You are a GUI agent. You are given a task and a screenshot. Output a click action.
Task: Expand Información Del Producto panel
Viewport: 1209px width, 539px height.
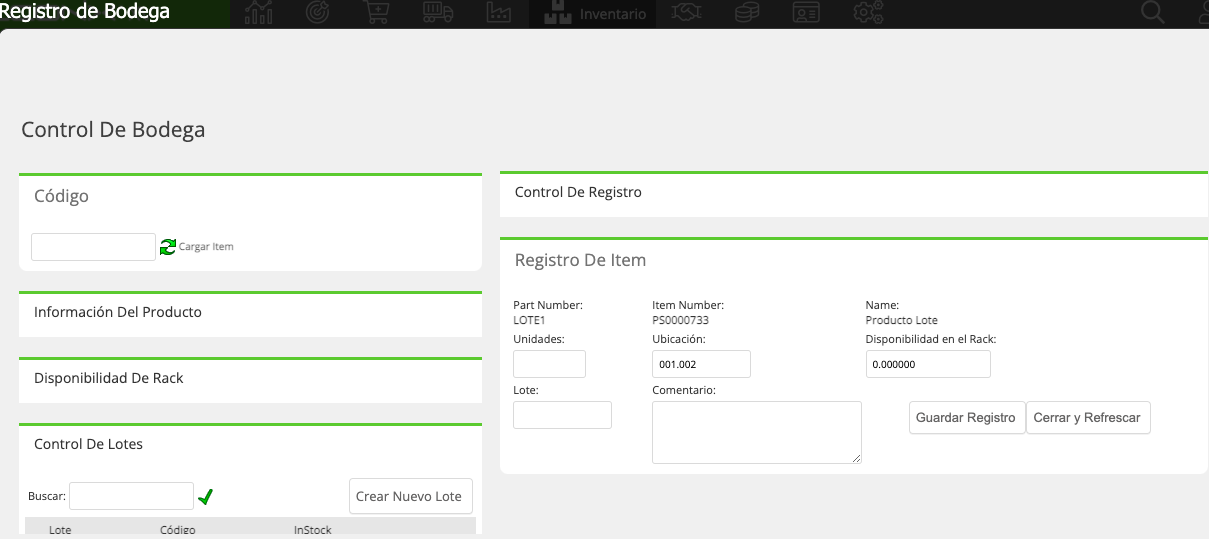pos(250,312)
